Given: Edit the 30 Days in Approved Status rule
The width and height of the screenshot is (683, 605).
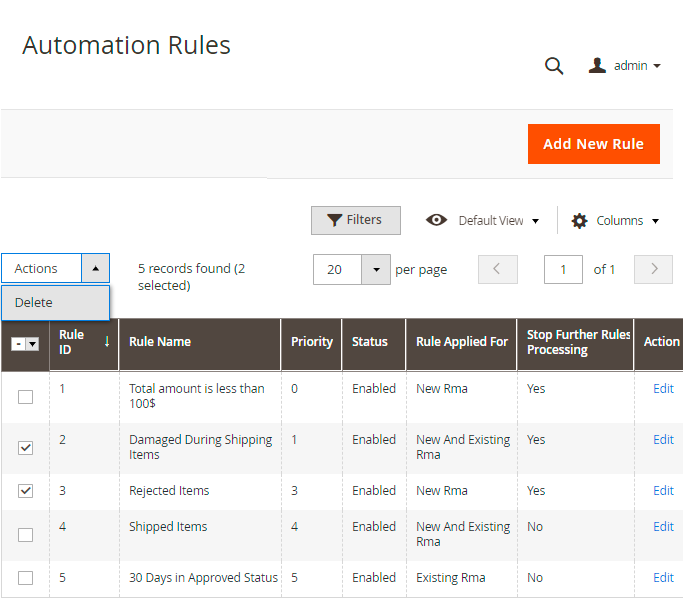Looking at the screenshot, I should tap(663, 577).
